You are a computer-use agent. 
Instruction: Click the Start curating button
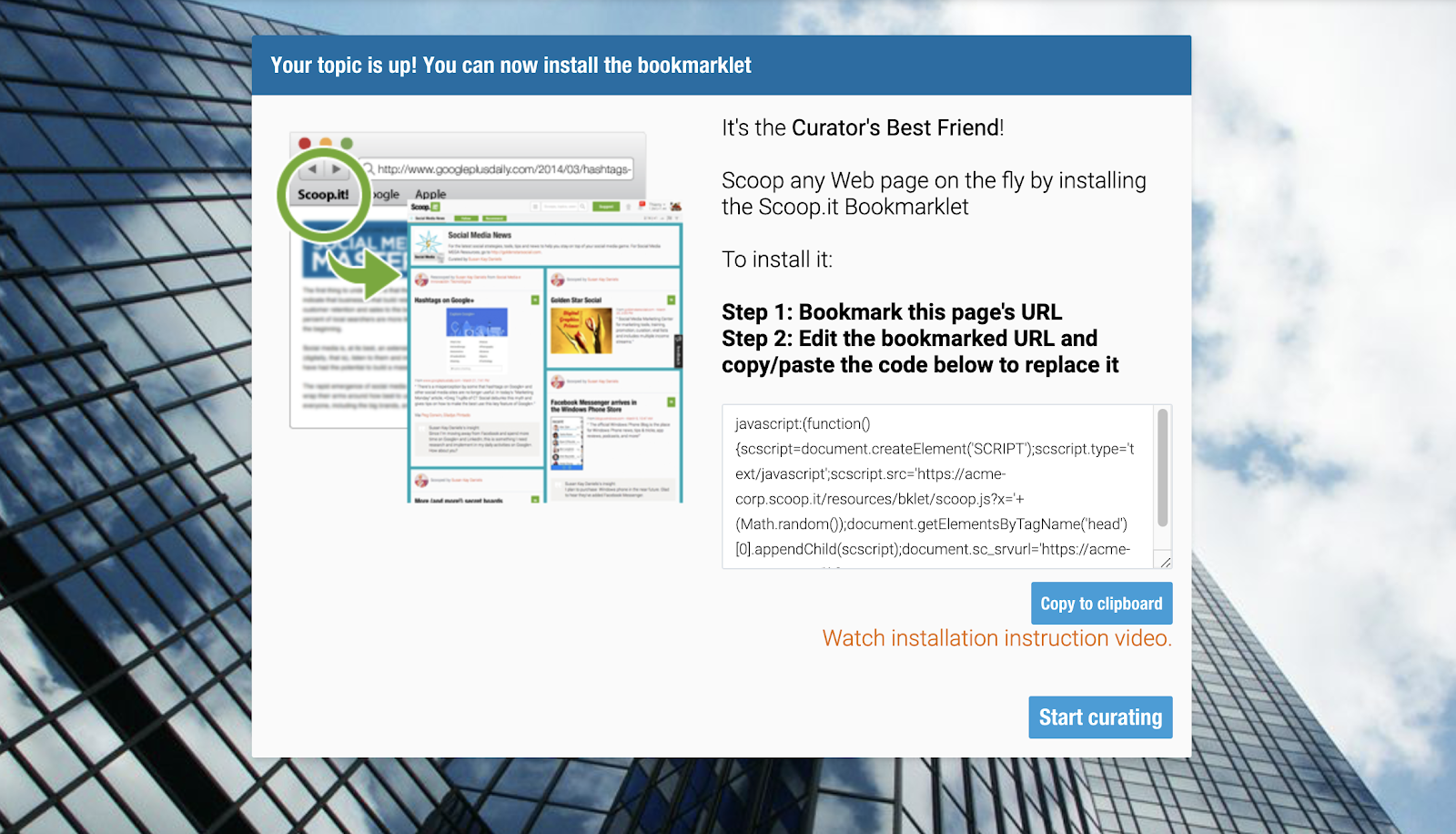pyautogui.click(x=1100, y=717)
